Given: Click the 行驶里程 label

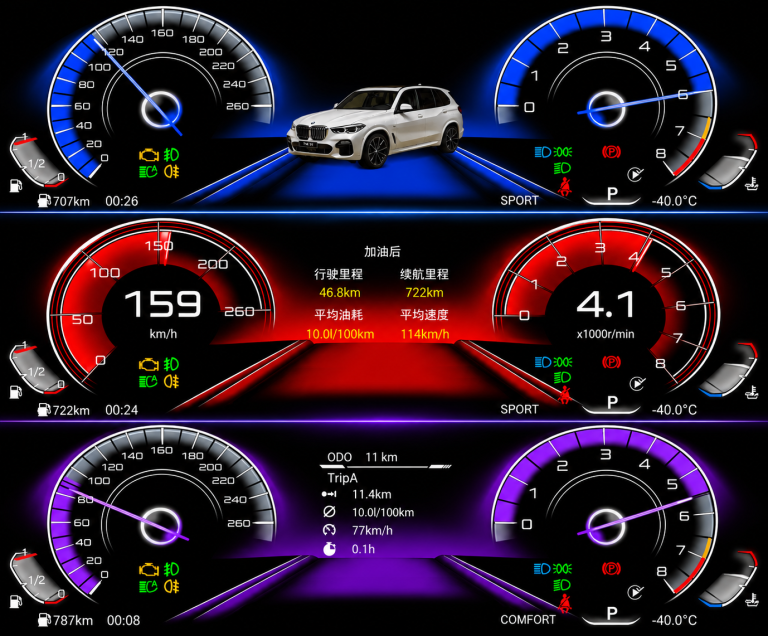Looking at the screenshot, I should (x=338, y=274).
